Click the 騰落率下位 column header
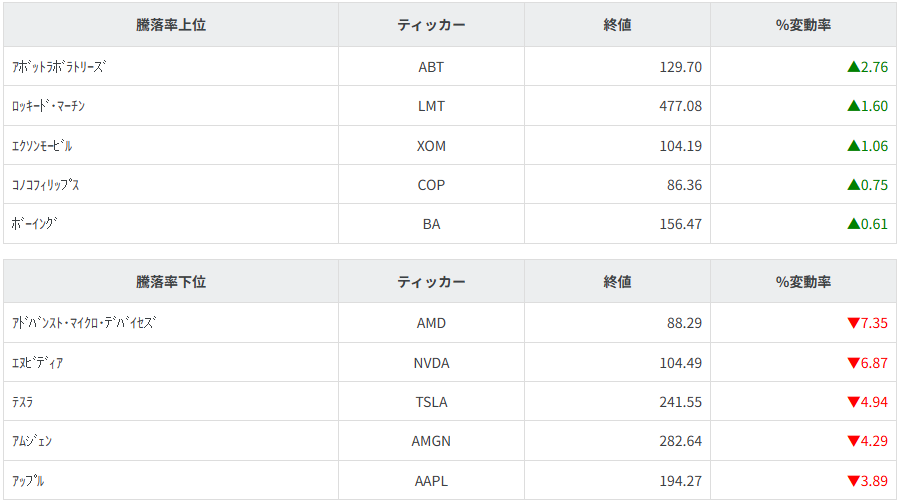Image resolution: width=900 pixels, height=502 pixels. pos(171,282)
